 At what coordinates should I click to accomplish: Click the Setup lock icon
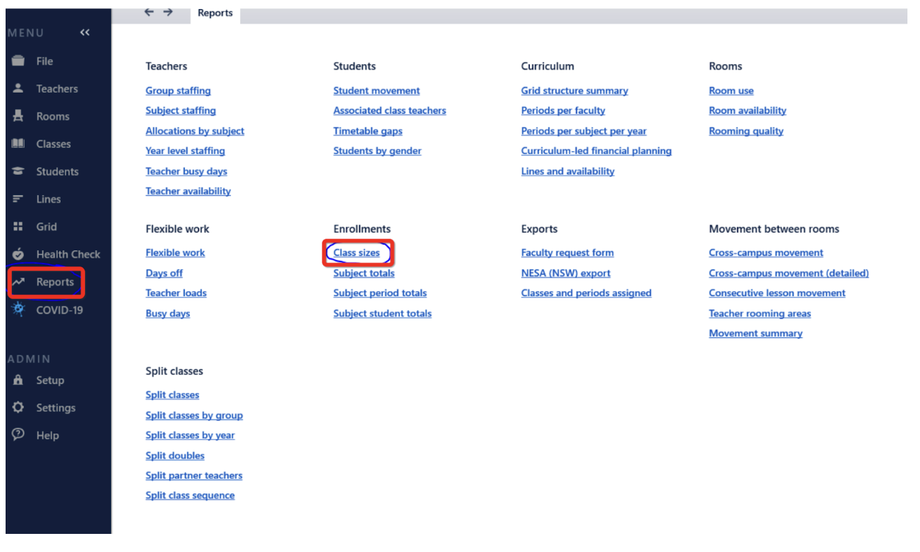pyautogui.click(x=18, y=380)
